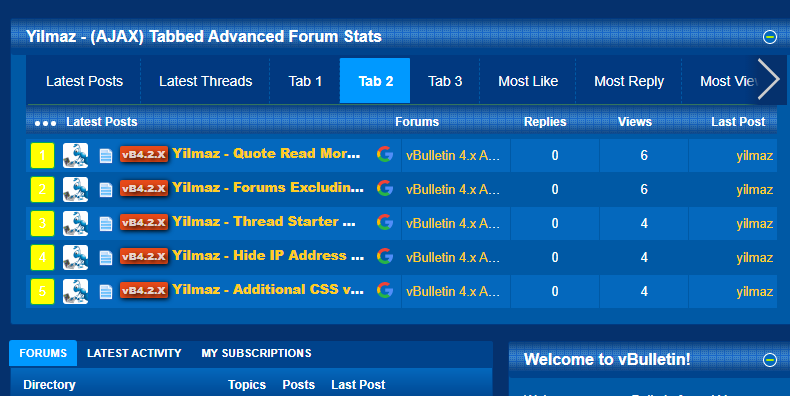Open the Yilmaz - Forums Excludin... thread
The height and width of the screenshot is (396, 790).
pos(268,187)
